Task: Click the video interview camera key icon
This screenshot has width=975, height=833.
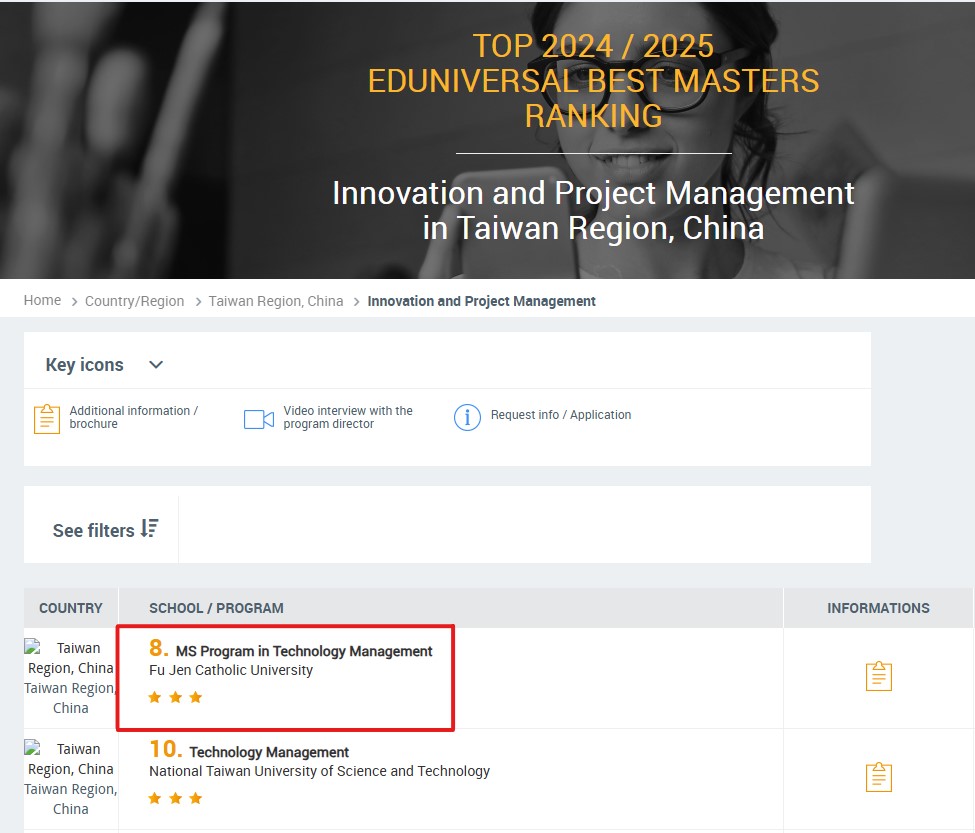Action: [259, 419]
